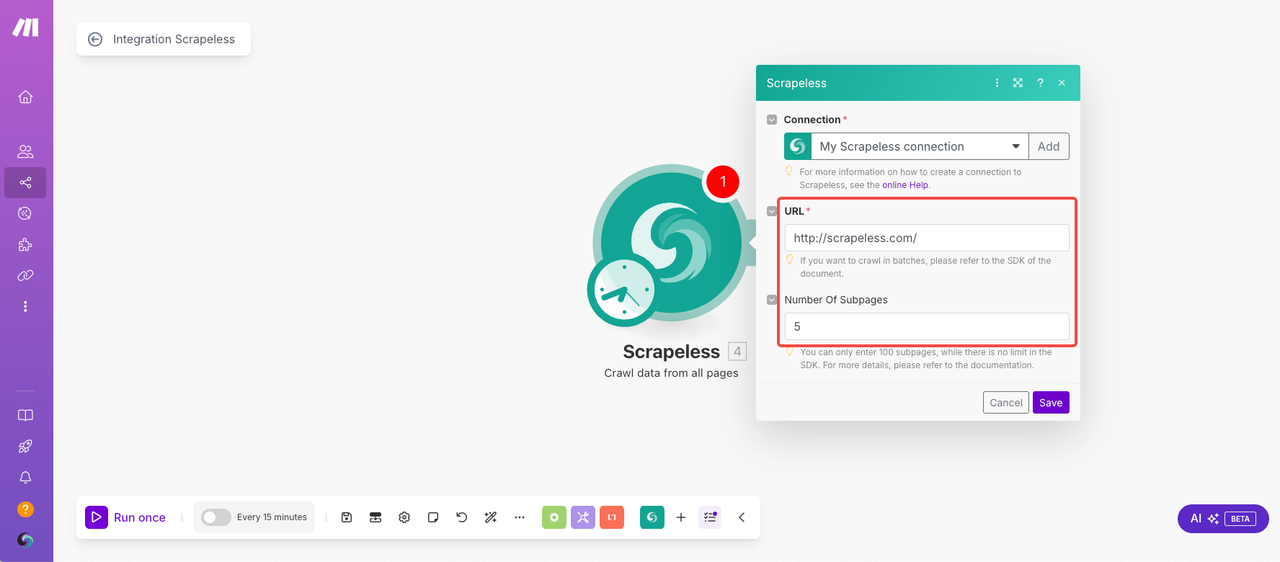Open the AI BETA assistant button

pos(1223,518)
